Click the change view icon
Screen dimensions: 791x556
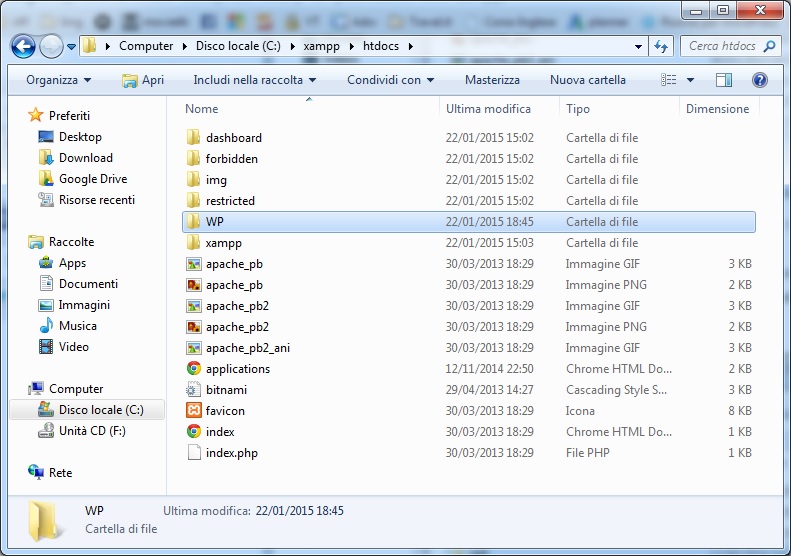click(668, 80)
